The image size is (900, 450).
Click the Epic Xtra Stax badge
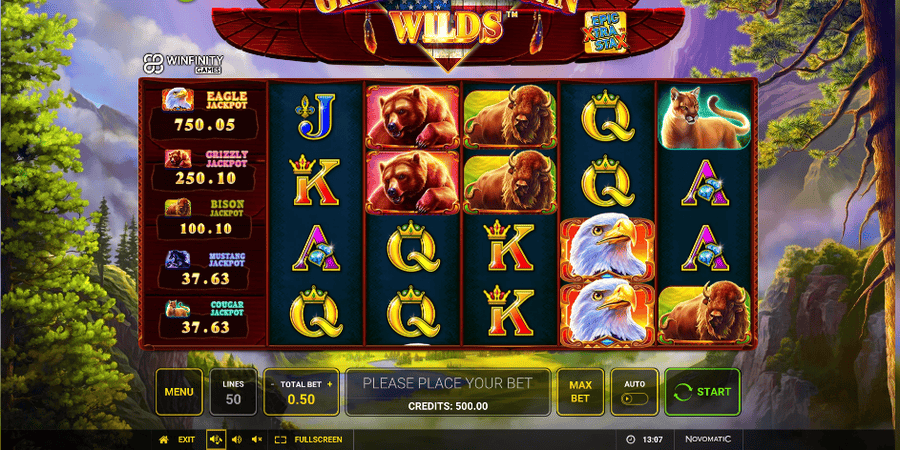[x=605, y=32]
